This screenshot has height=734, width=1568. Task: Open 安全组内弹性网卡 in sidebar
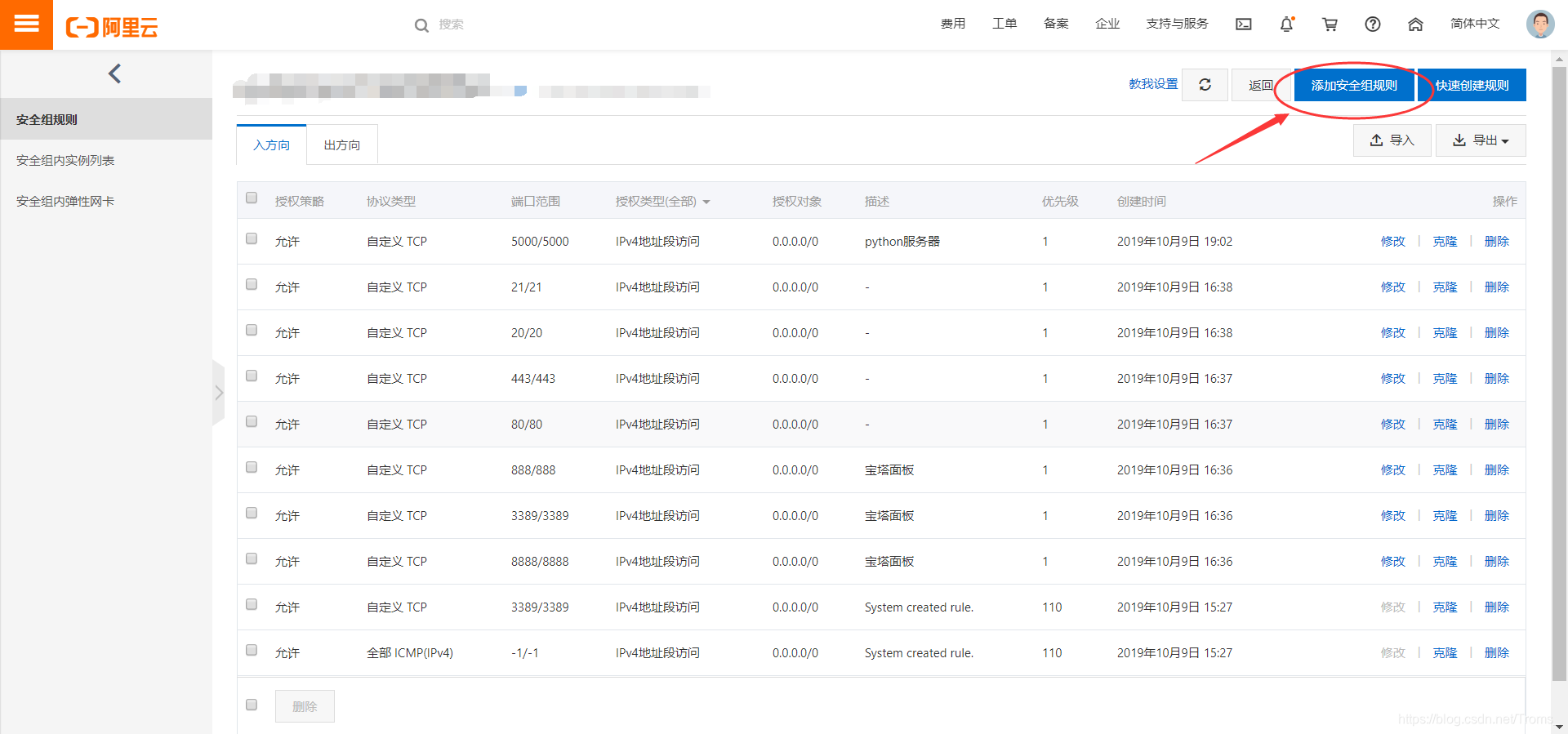[106, 201]
